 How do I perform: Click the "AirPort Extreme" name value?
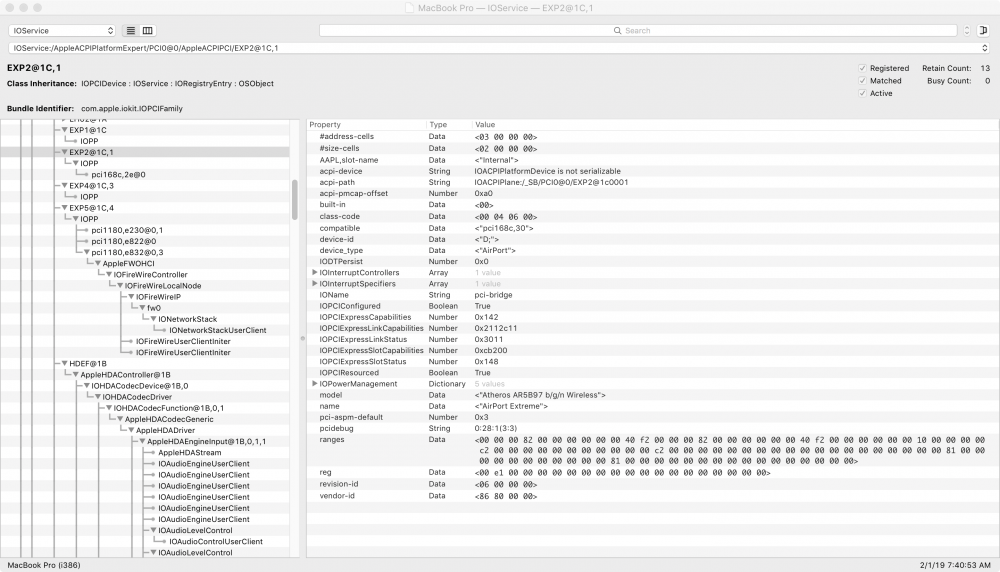point(511,406)
